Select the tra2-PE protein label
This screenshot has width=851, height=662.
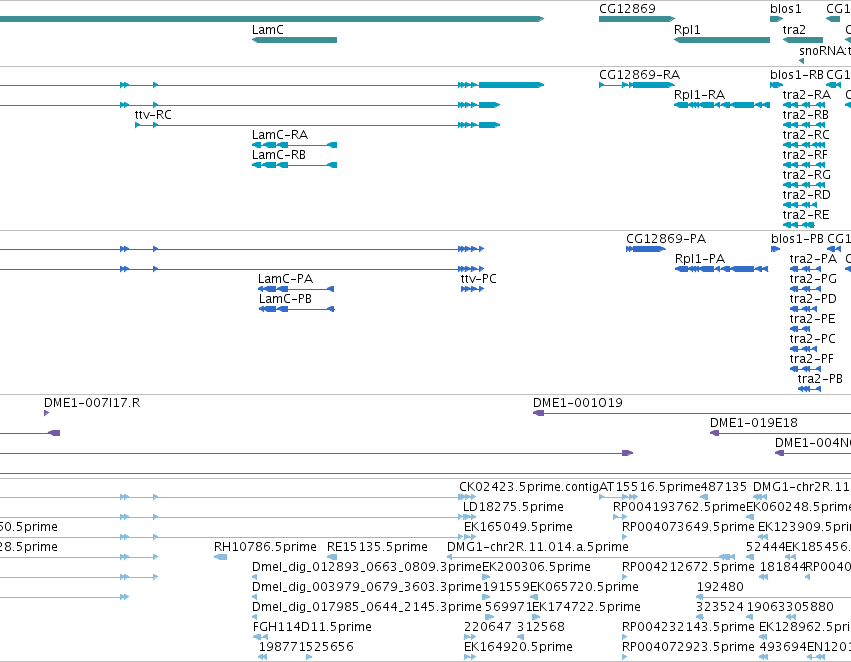pyautogui.click(x=812, y=319)
